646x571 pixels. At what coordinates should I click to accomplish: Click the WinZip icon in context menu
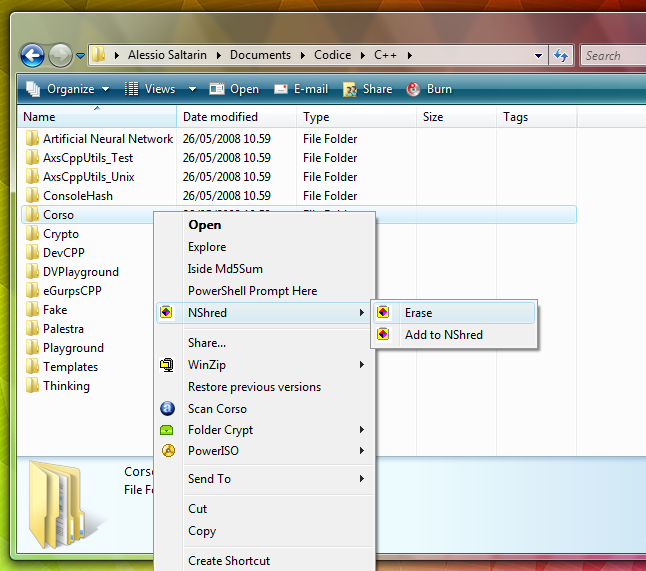pyautogui.click(x=167, y=365)
